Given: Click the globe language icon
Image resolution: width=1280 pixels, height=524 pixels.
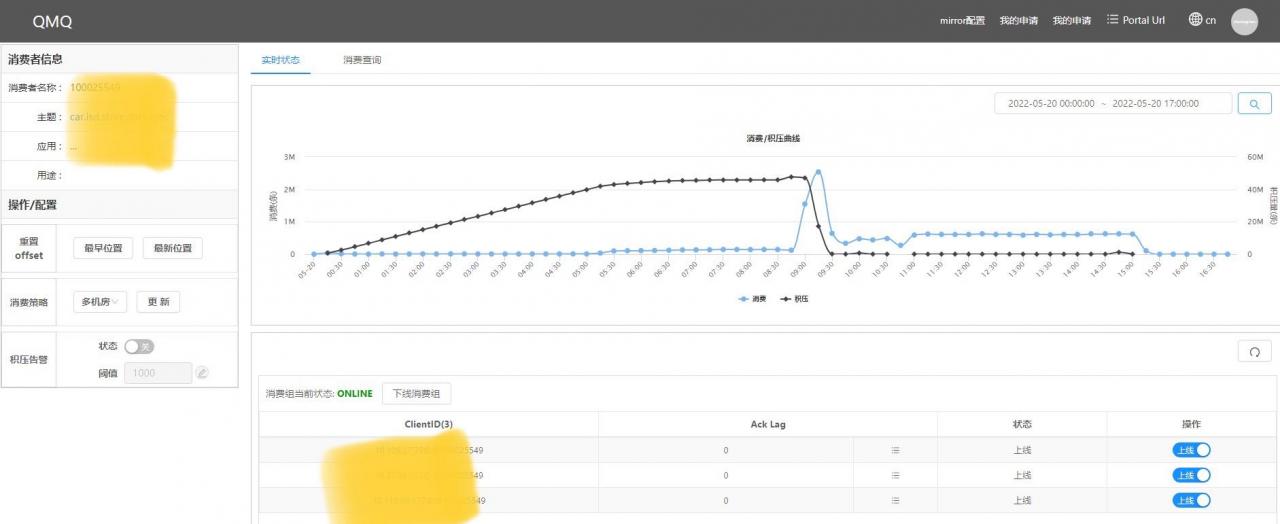Looking at the screenshot, I should click(x=1195, y=20).
